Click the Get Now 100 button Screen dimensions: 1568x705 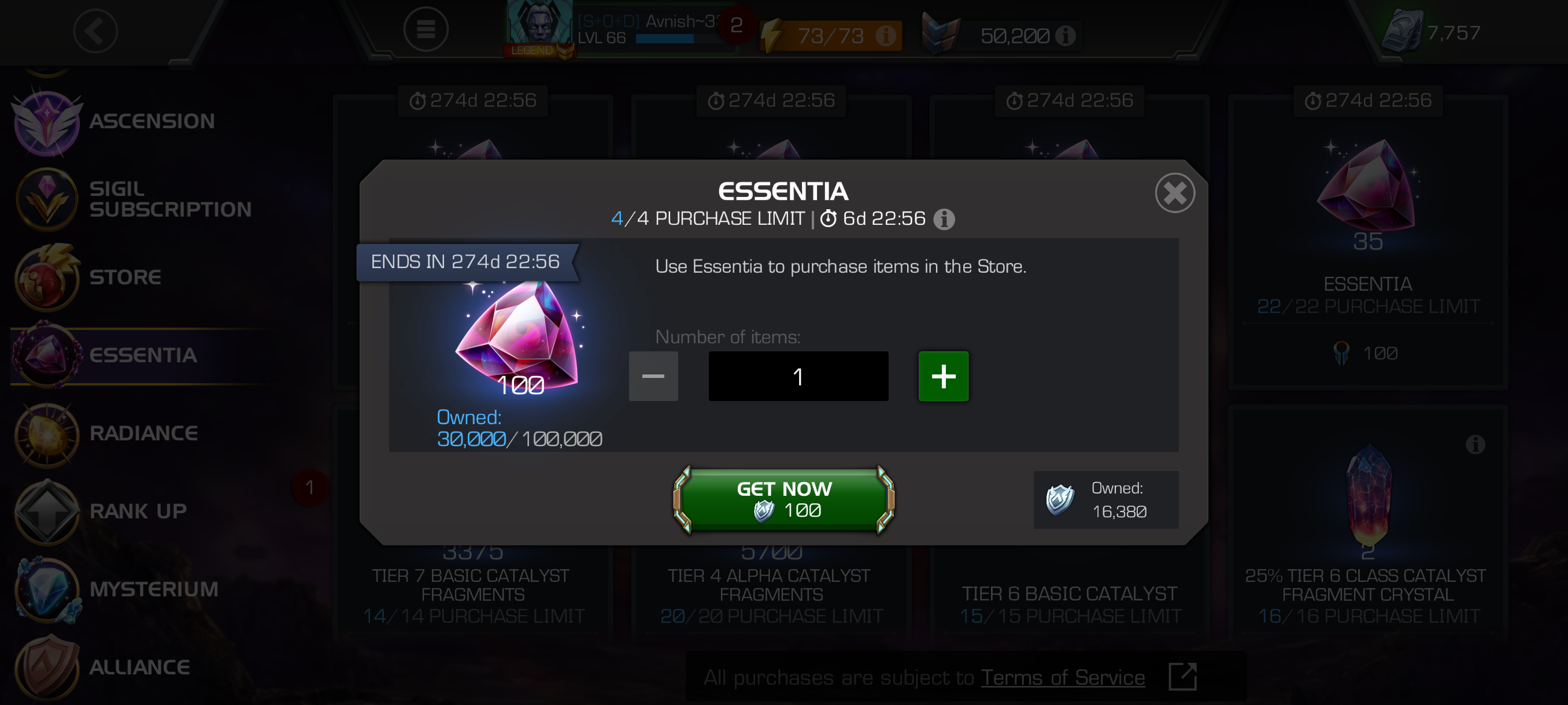pos(784,499)
